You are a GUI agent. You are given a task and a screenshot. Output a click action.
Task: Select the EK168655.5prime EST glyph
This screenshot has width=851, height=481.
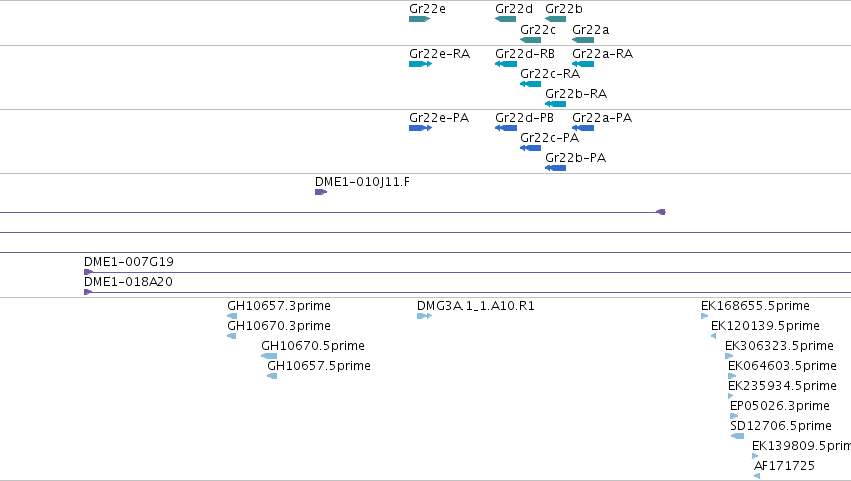pos(704,316)
